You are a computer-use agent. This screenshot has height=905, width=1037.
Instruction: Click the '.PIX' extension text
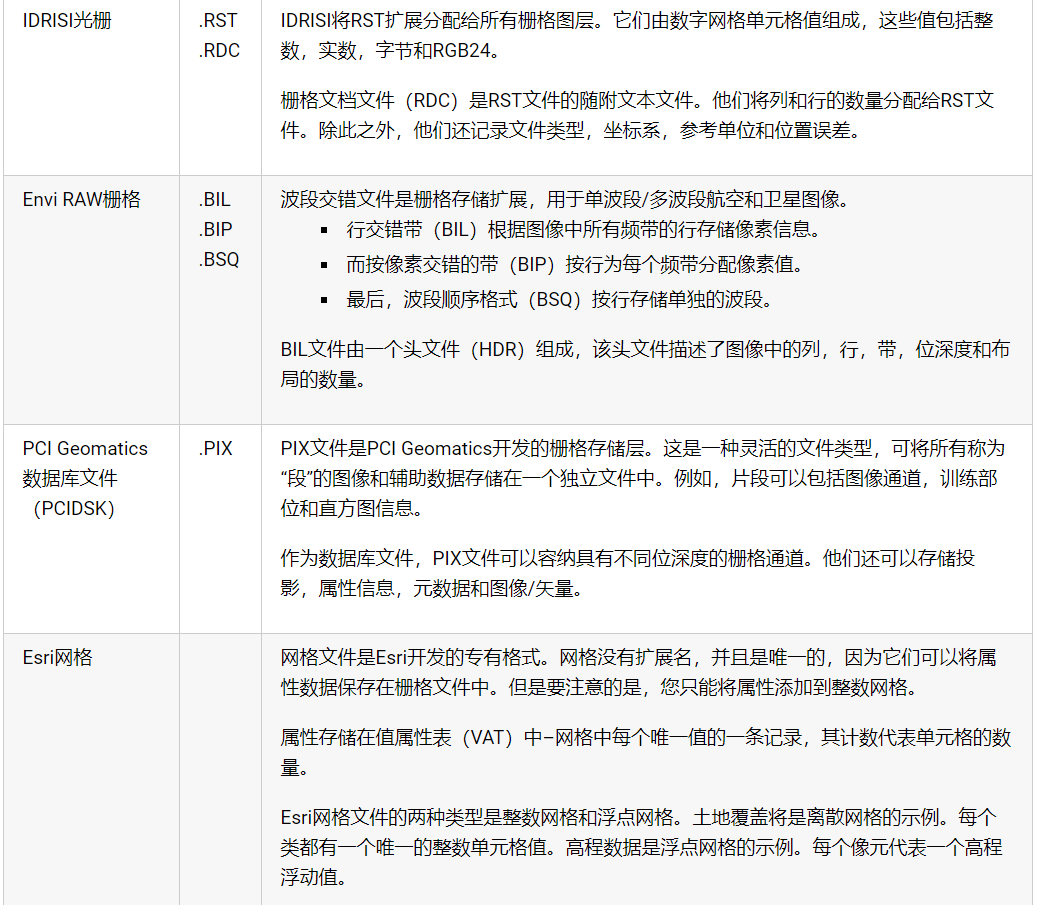(216, 448)
